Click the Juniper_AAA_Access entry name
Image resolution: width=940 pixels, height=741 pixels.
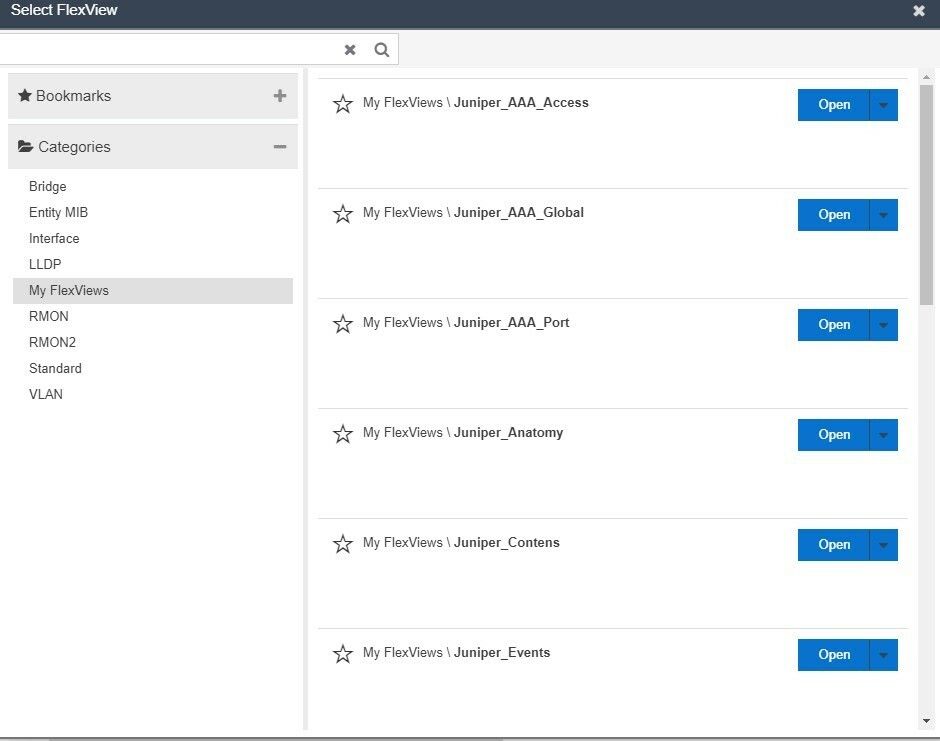(521, 103)
